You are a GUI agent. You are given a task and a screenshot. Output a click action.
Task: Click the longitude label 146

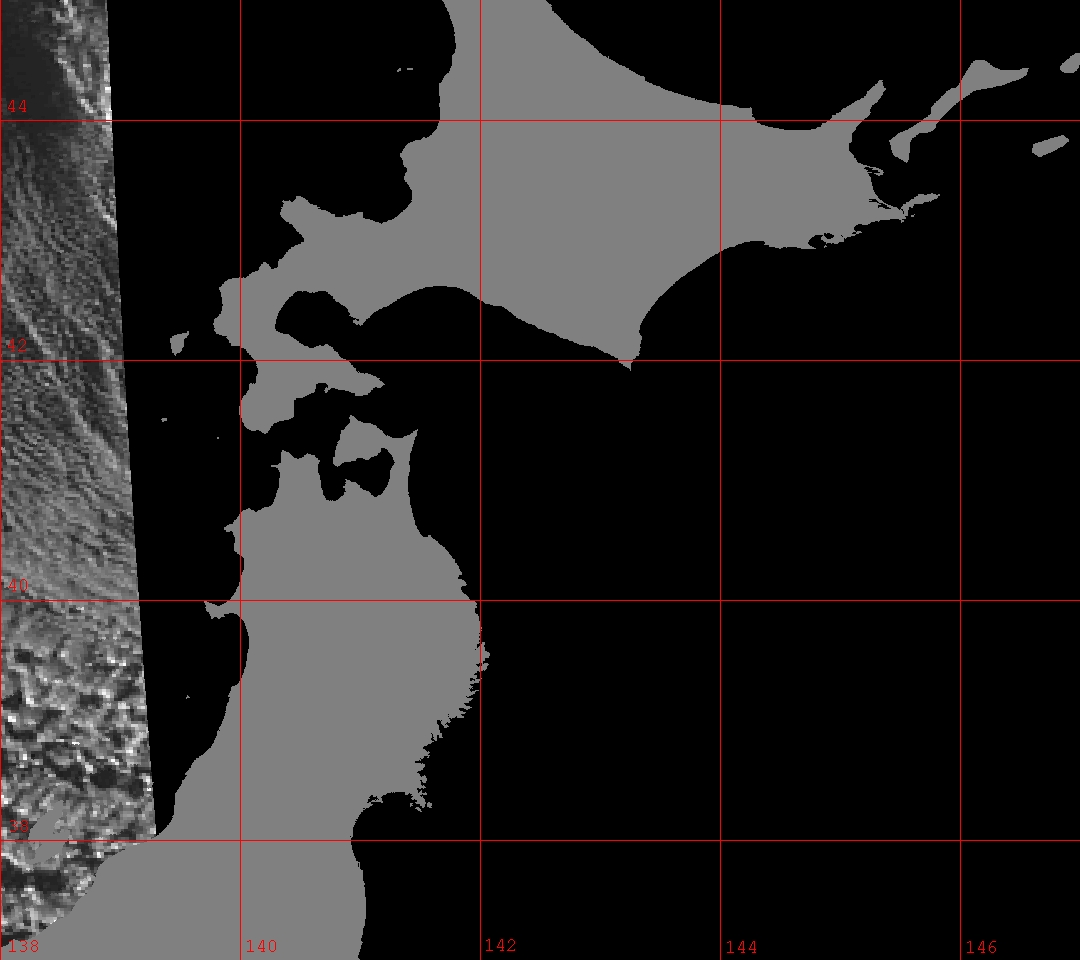981,946
